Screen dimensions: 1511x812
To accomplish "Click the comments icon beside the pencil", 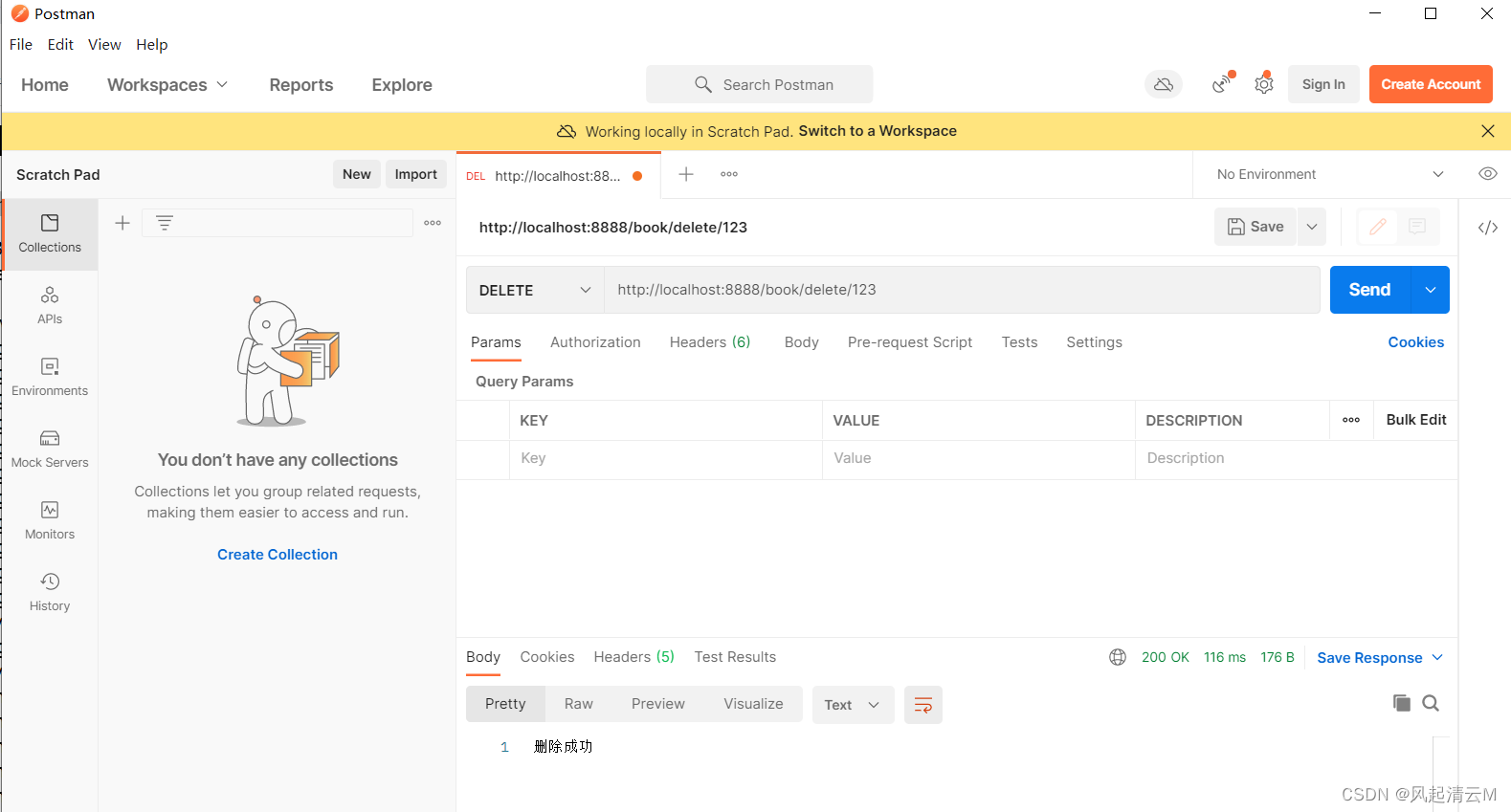I will [x=1418, y=227].
